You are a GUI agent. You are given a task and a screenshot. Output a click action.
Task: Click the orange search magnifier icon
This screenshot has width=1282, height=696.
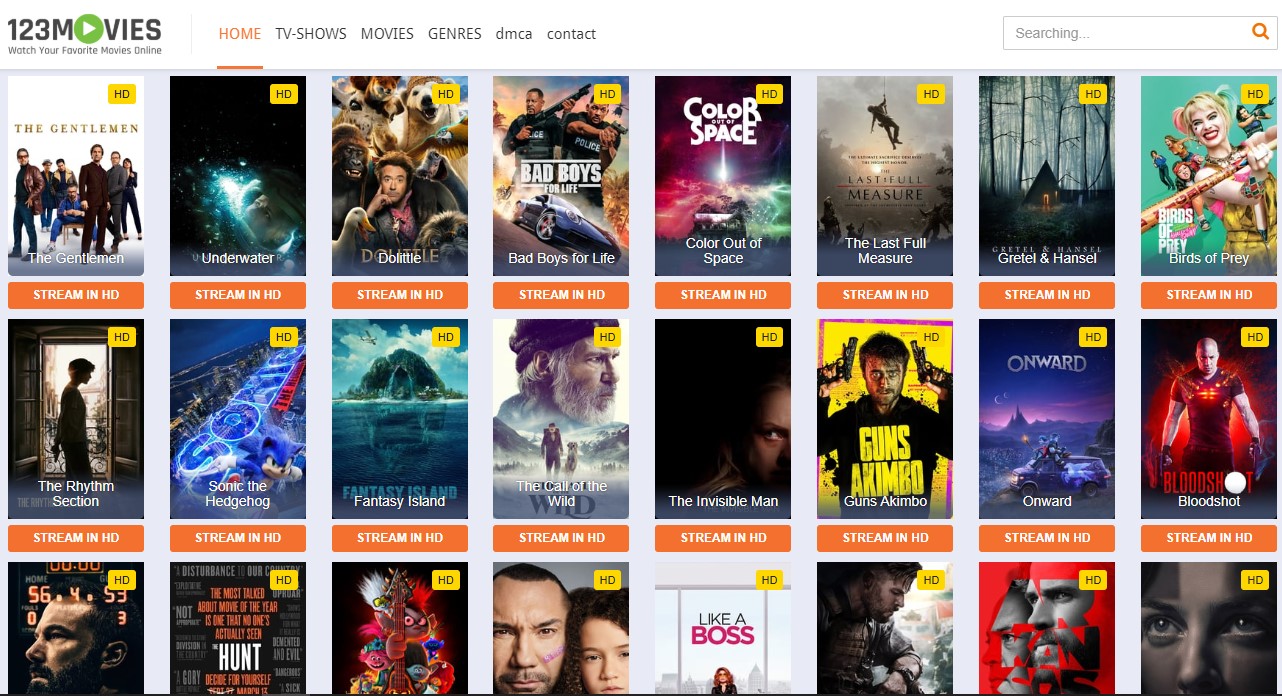click(x=1260, y=32)
